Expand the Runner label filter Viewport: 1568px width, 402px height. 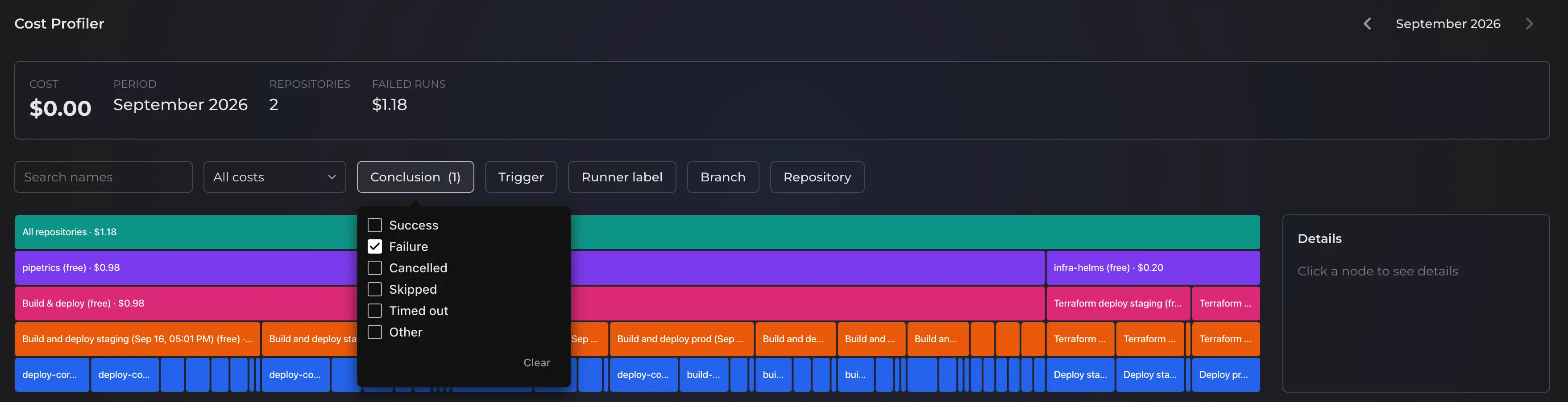point(622,177)
